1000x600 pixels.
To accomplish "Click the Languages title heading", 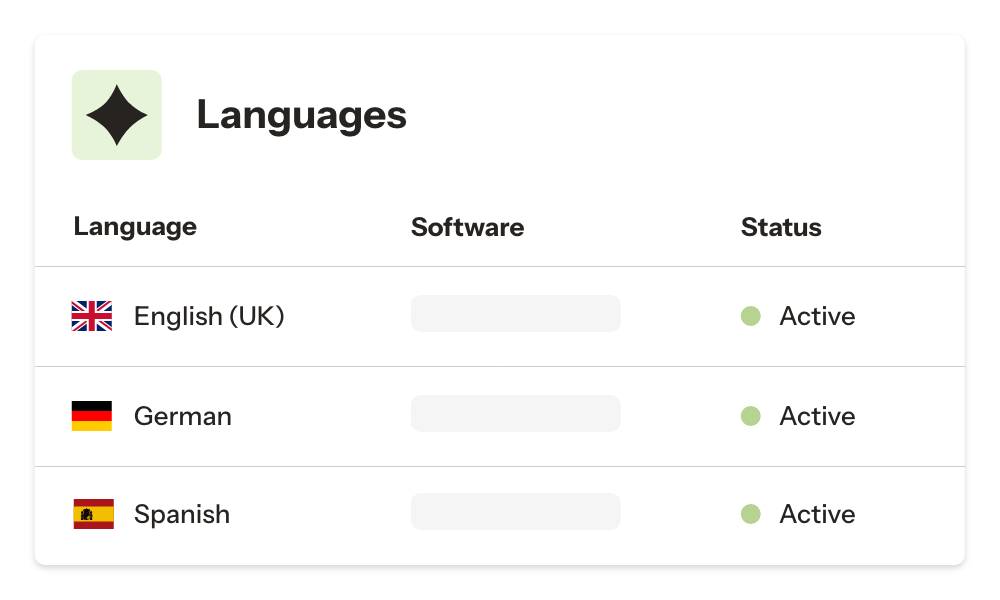I will click(x=301, y=115).
